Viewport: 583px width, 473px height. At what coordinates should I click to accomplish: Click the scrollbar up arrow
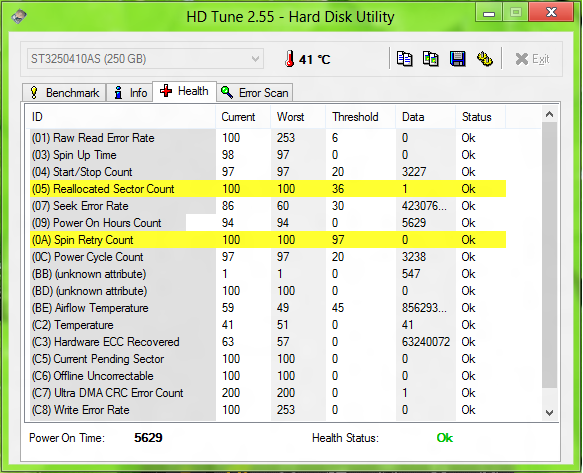(550, 115)
